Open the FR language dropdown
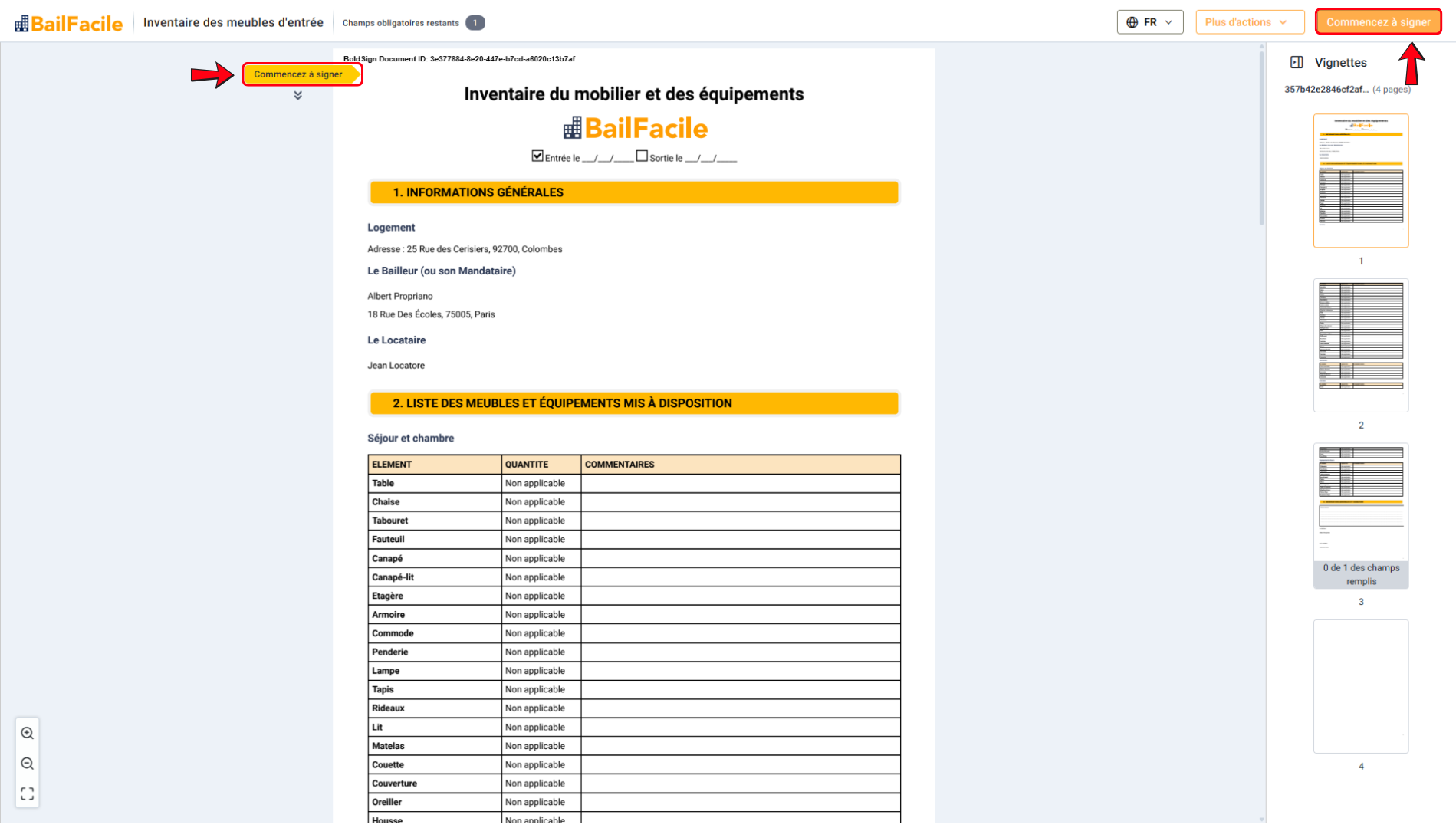 point(1149,22)
